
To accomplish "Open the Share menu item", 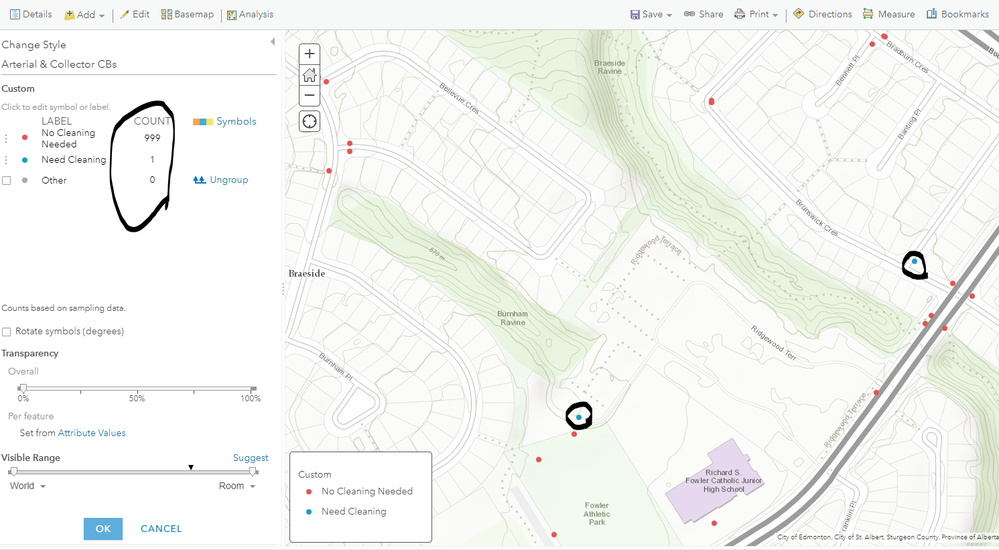I will point(703,14).
